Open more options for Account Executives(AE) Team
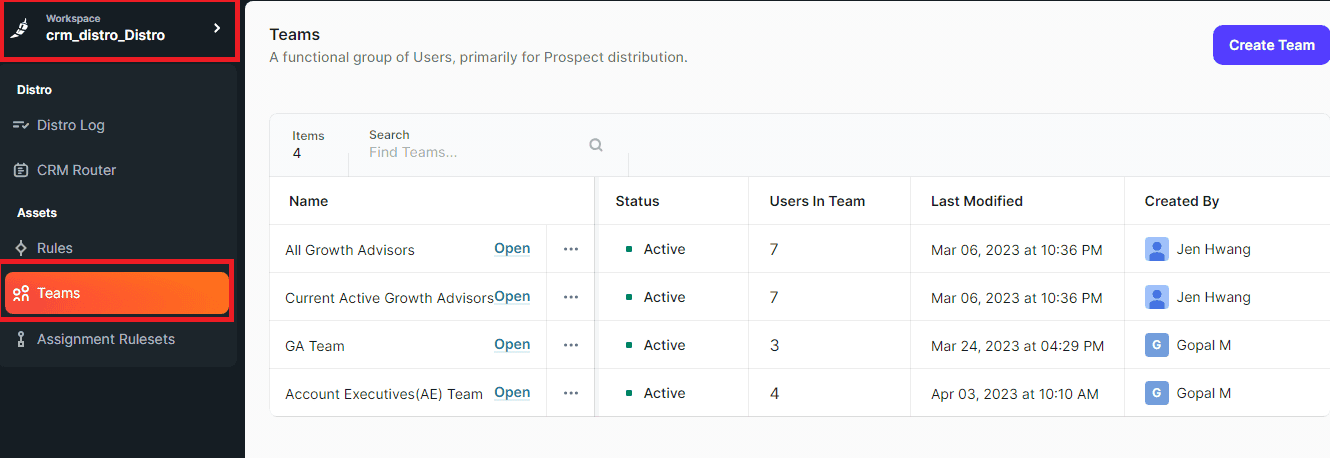Screen dimensions: 1330x458 [571, 393]
